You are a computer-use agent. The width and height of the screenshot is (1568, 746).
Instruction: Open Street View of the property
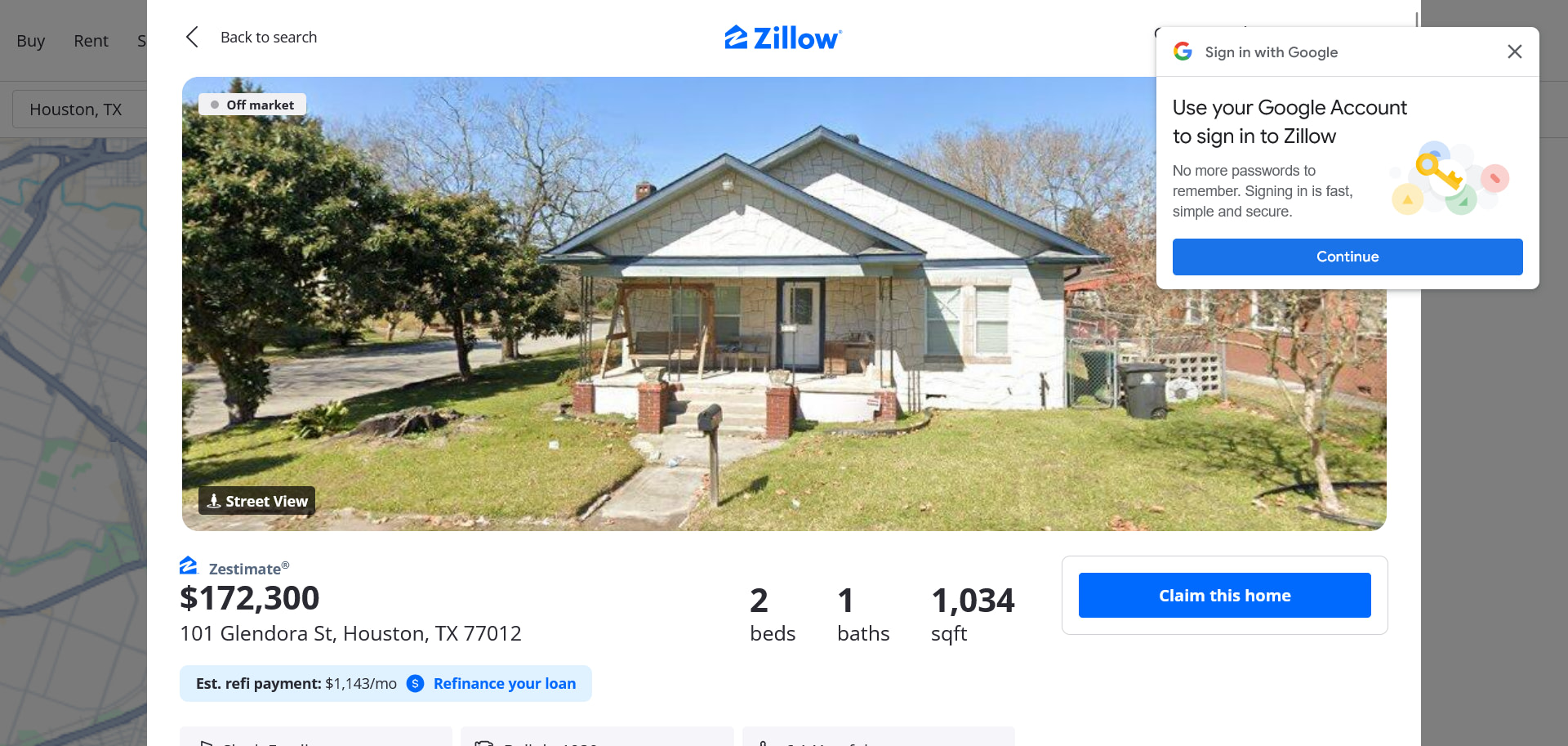pos(256,501)
